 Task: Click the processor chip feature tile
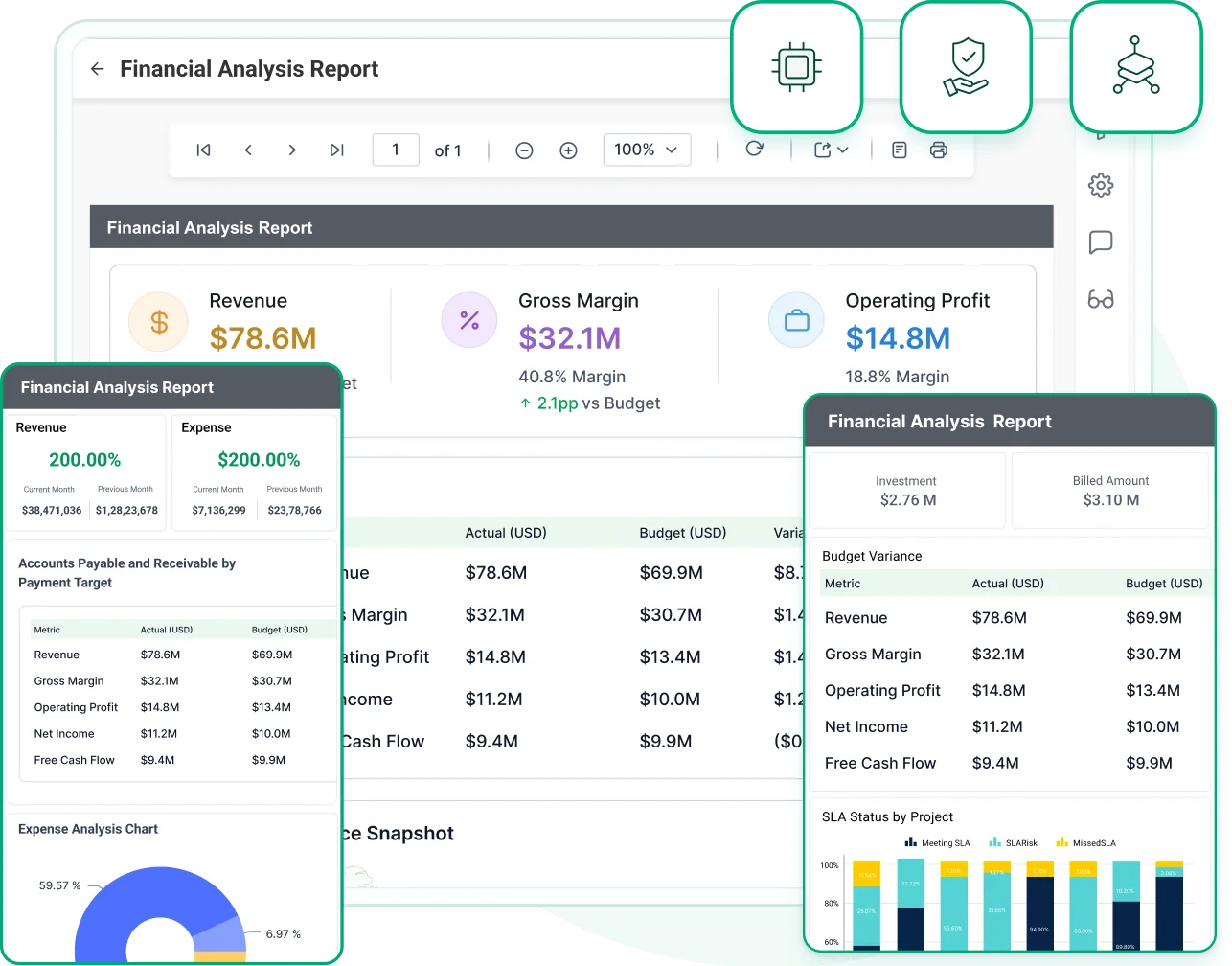point(797,67)
